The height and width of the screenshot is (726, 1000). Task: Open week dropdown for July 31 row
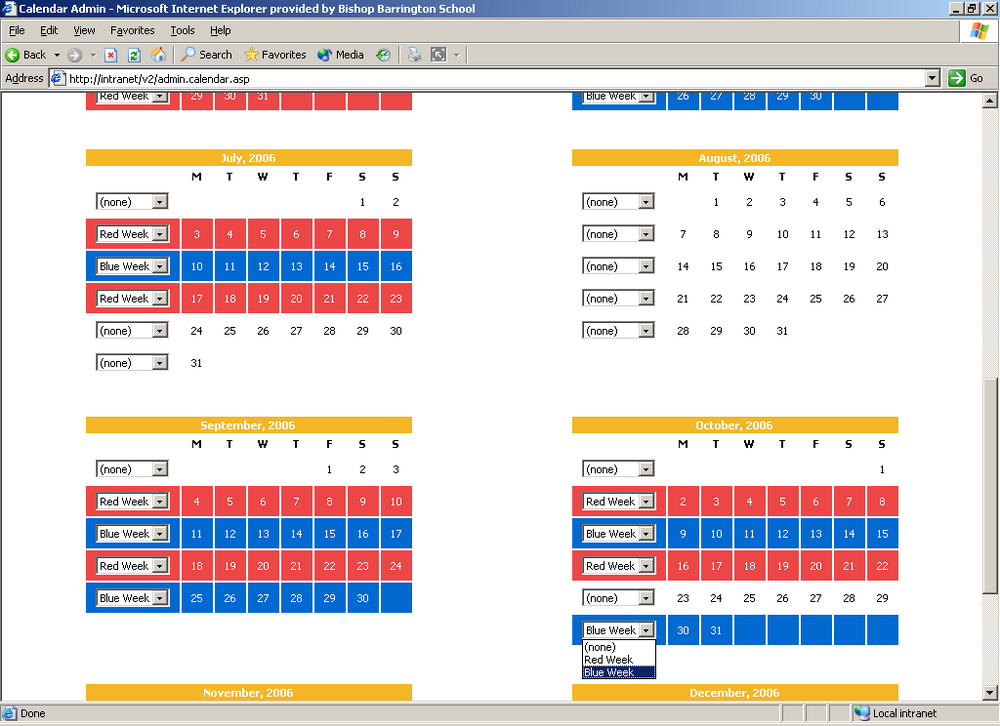click(x=132, y=363)
